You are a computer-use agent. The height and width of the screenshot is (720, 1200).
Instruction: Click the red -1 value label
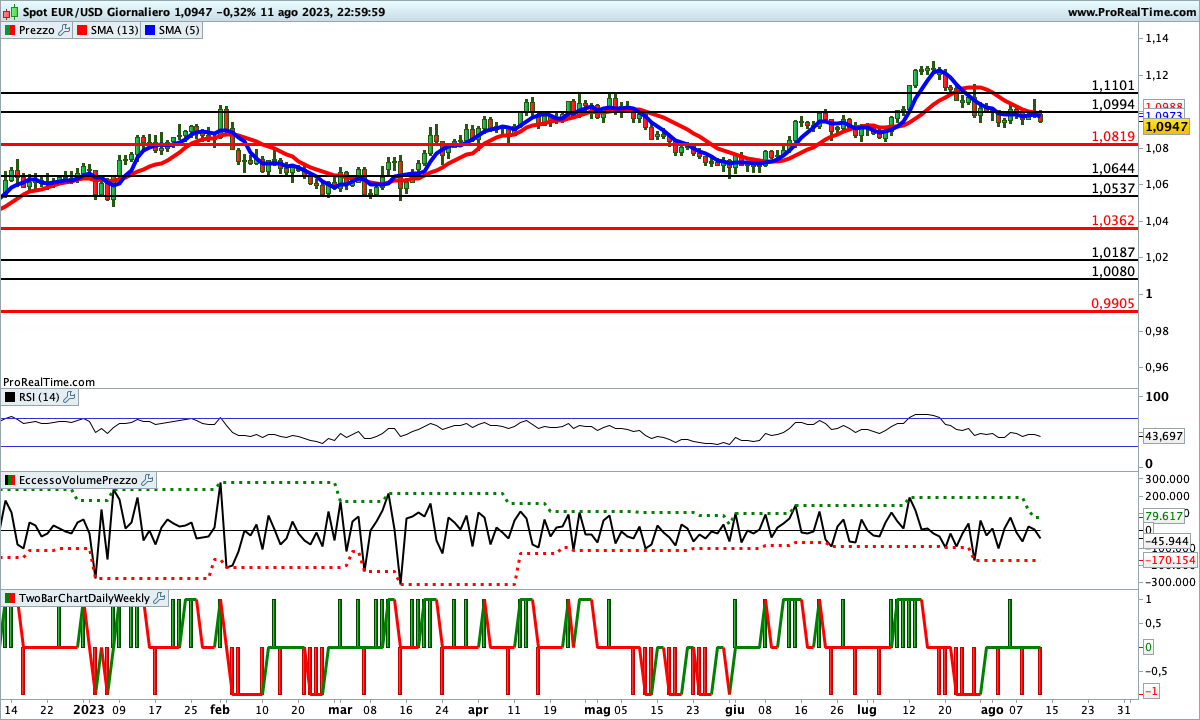click(1152, 693)
